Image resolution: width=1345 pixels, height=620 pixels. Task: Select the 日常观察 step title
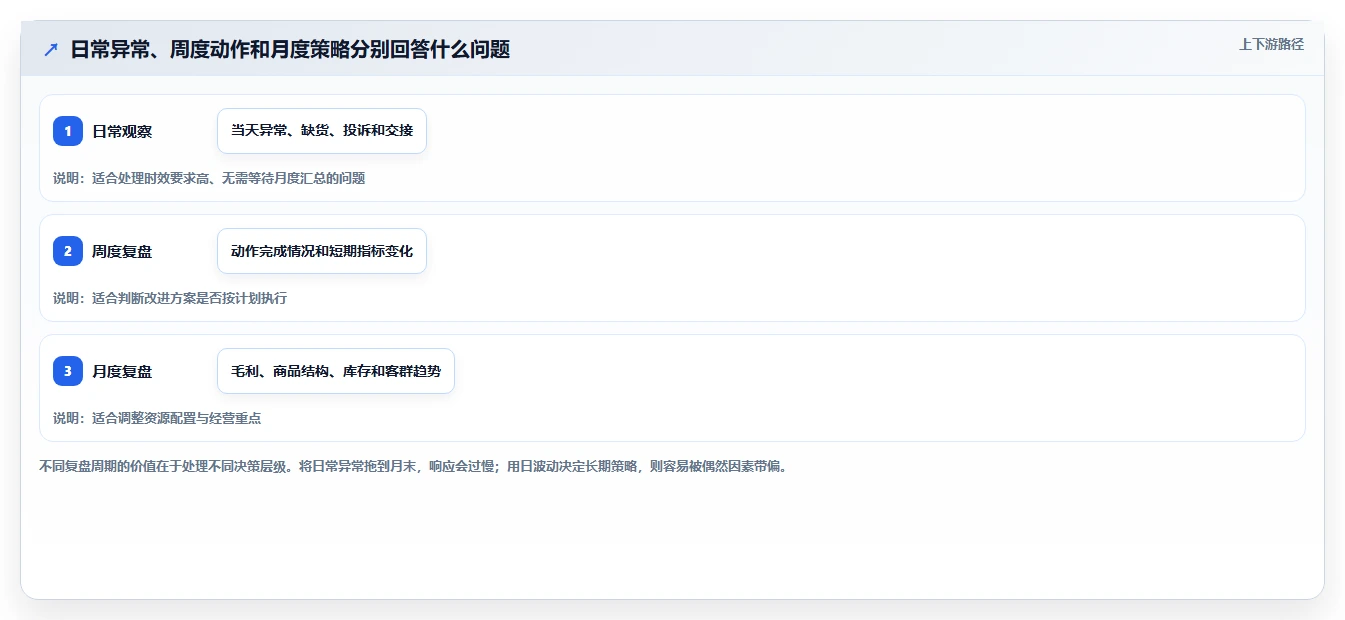122,131
